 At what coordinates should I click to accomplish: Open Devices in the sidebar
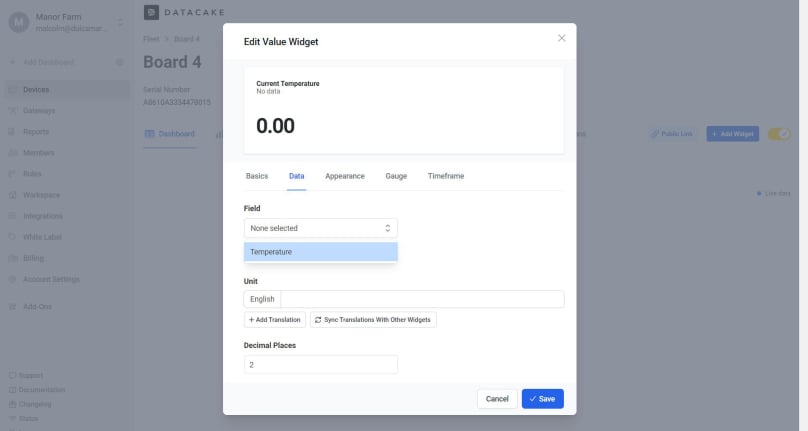pyautogui.click(x=36, y=90)
